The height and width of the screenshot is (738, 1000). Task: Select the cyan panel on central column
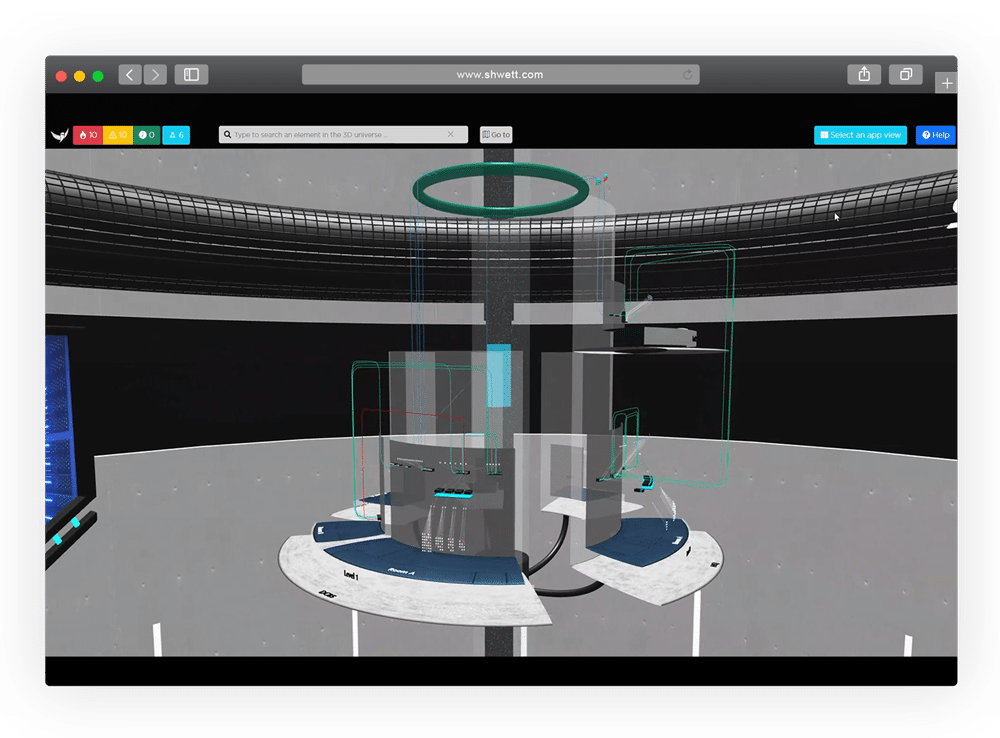pyautogui.click(x=499, y=376)
